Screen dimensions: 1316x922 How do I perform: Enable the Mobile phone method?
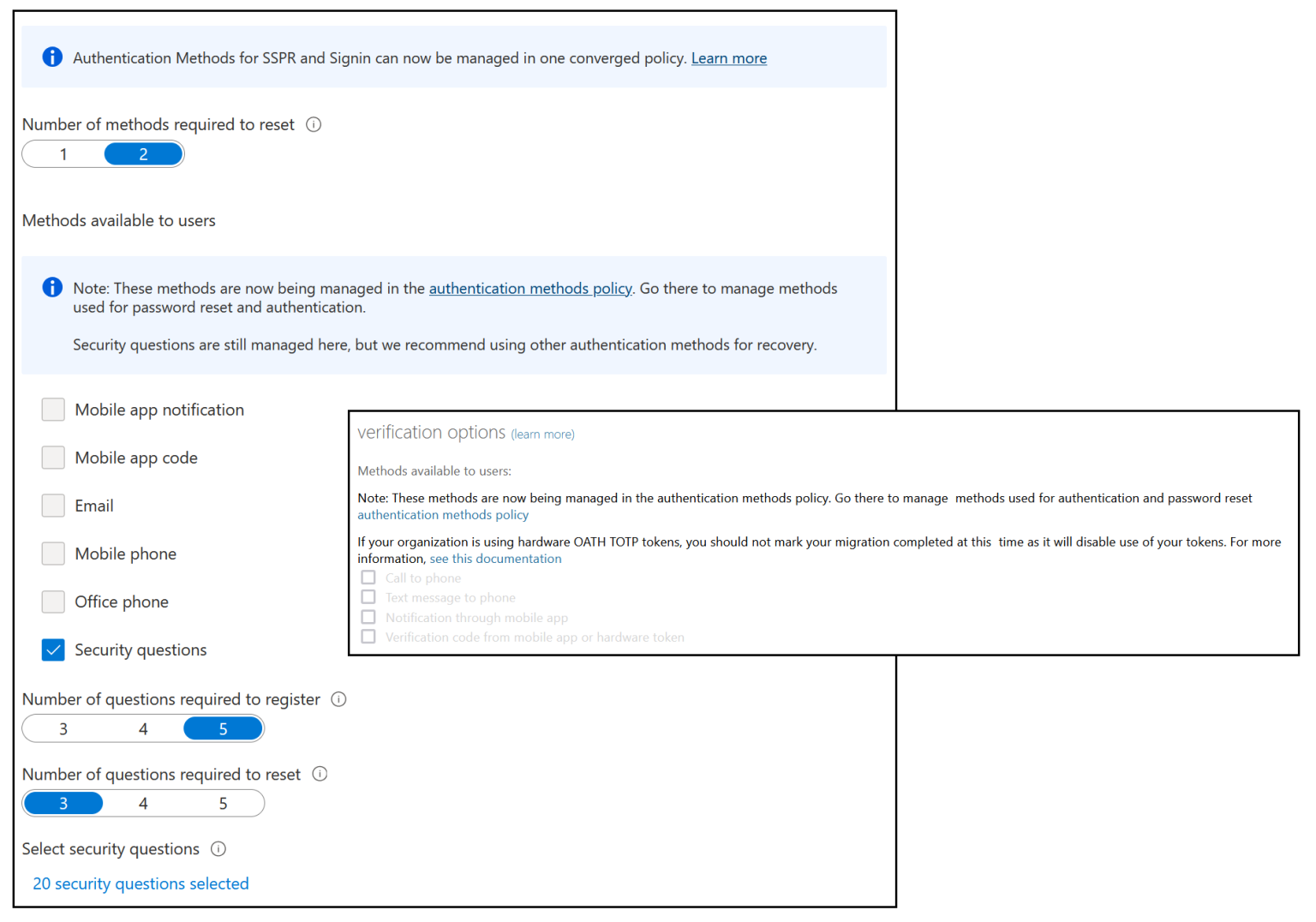(53, 554)
